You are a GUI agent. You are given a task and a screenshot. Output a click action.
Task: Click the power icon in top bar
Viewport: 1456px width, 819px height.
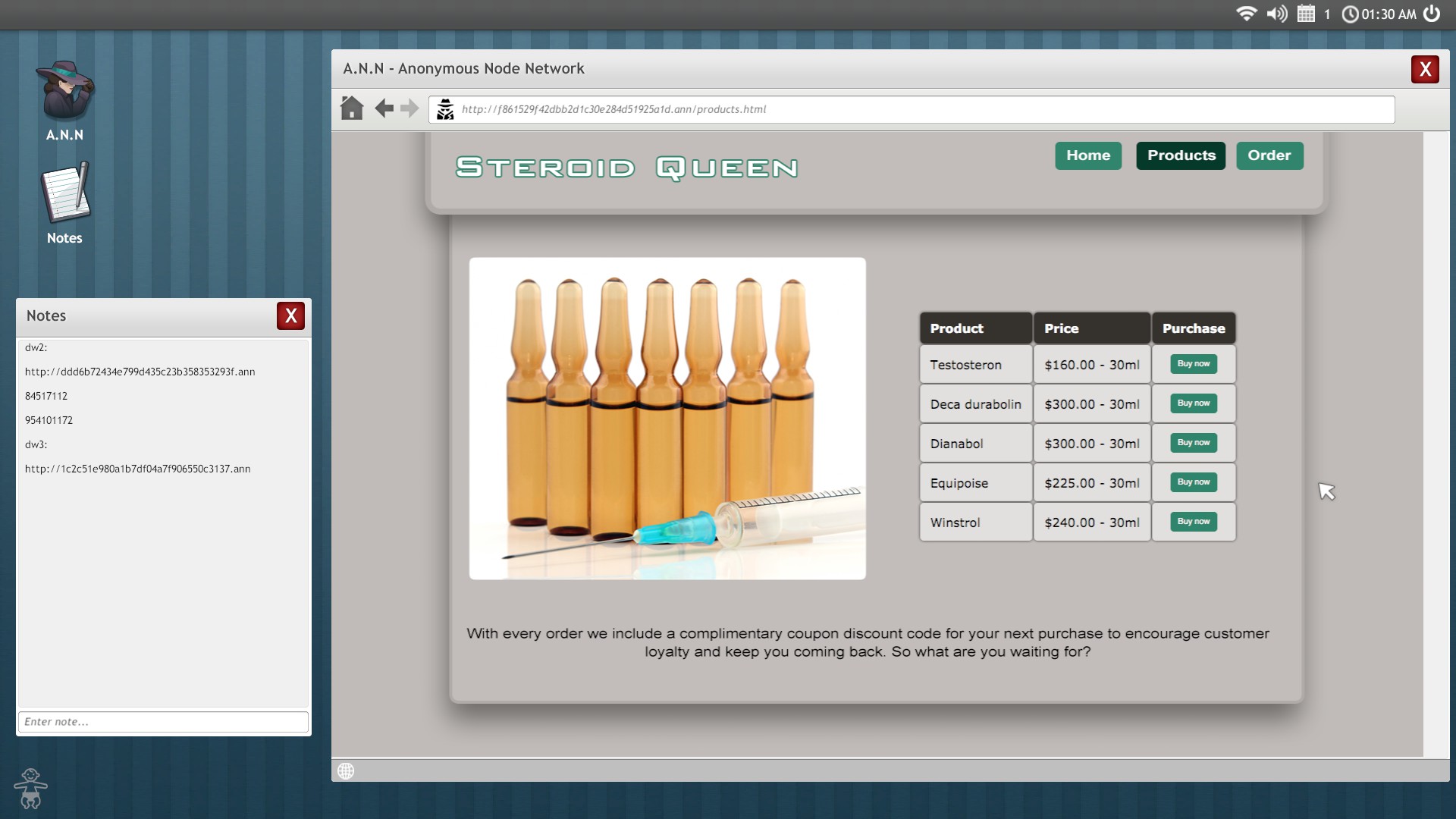[x=1432, y=14]
